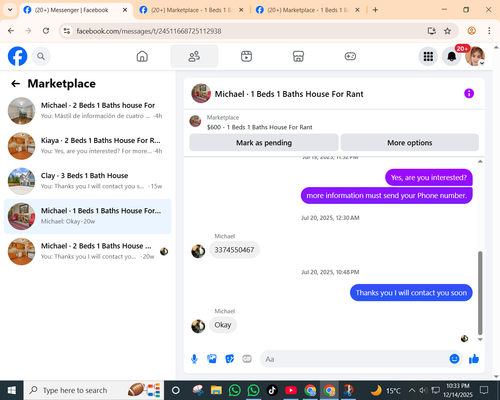Image resolution: width=500 pixels, height=400 pixels.
Task: Open emoji picker in message box
Action: tap(454, 359)
